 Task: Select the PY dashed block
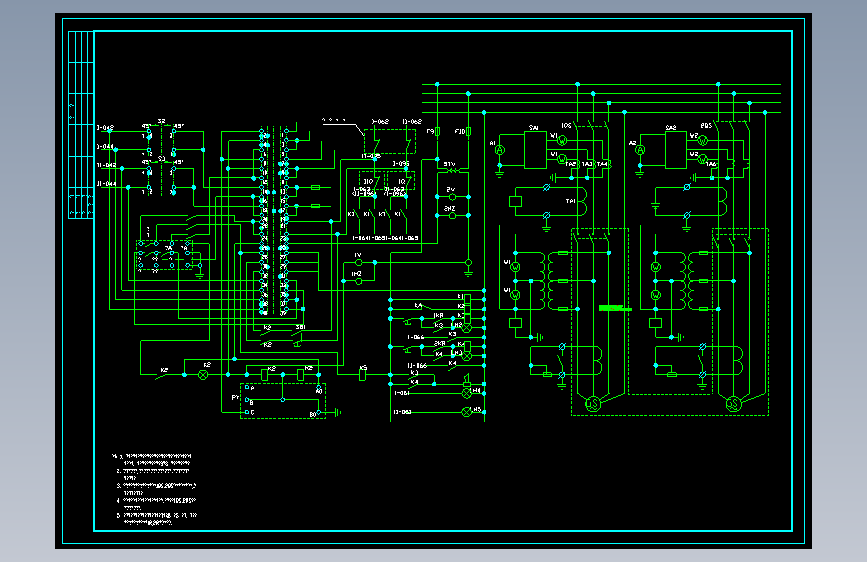(283, 401)
